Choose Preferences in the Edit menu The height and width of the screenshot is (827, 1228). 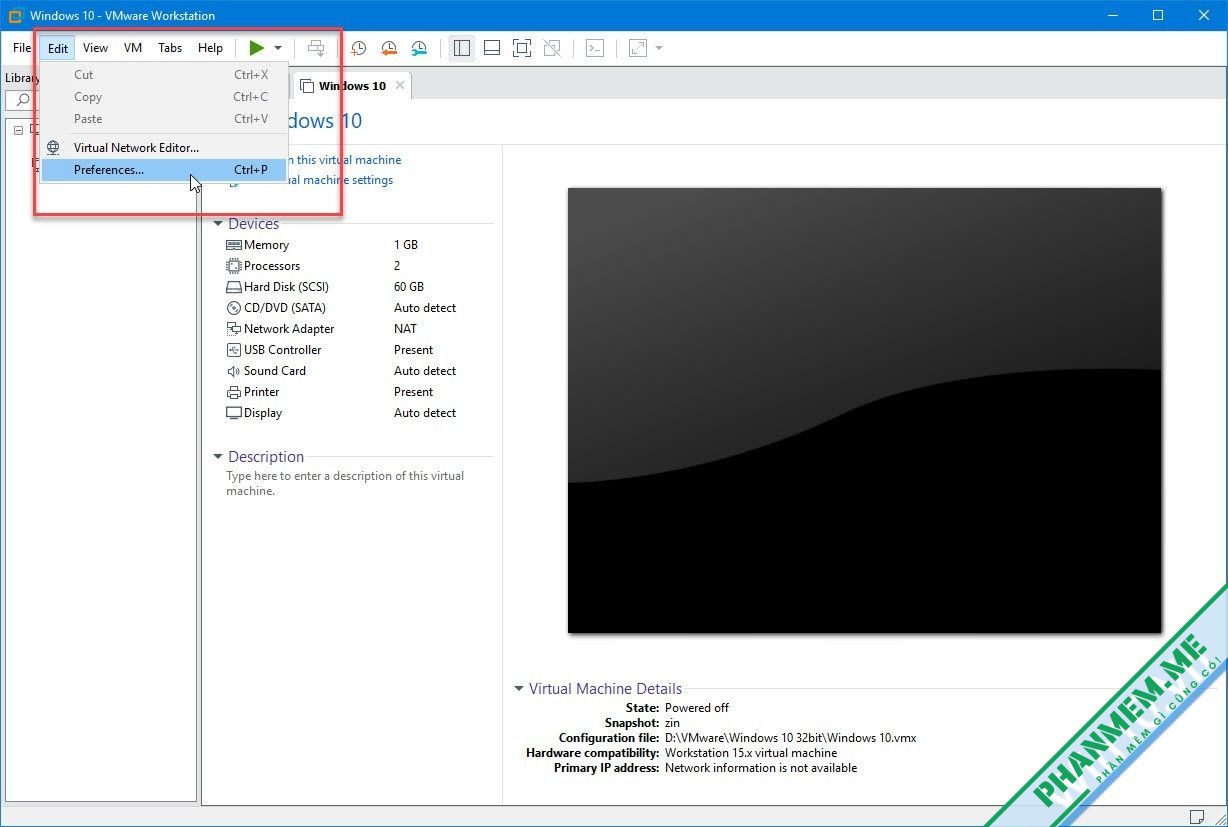tap(164, 170)
